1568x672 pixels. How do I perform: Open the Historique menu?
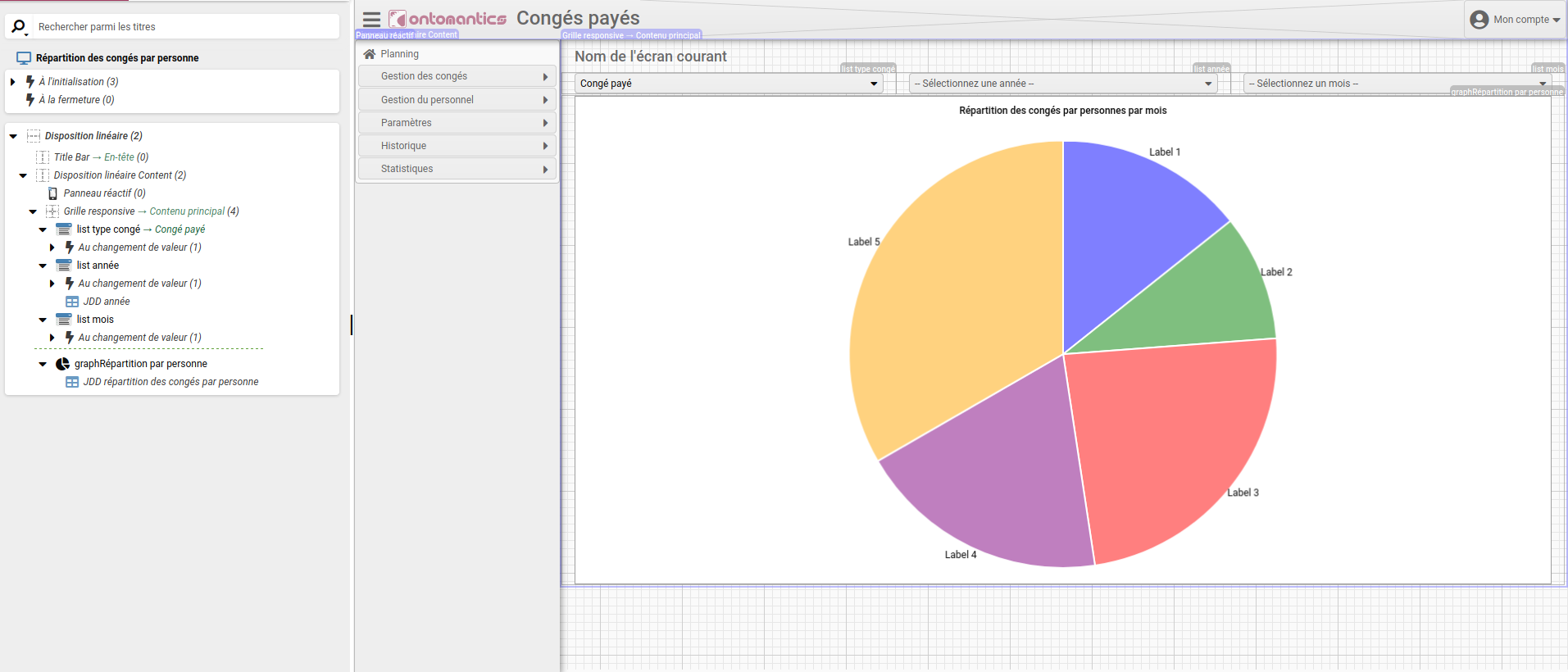coord(457,146)
